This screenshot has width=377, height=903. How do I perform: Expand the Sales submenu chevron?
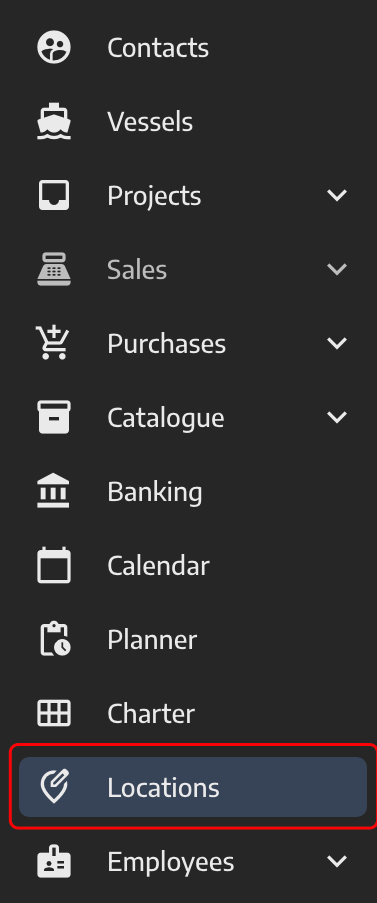[x=337, y=269]
